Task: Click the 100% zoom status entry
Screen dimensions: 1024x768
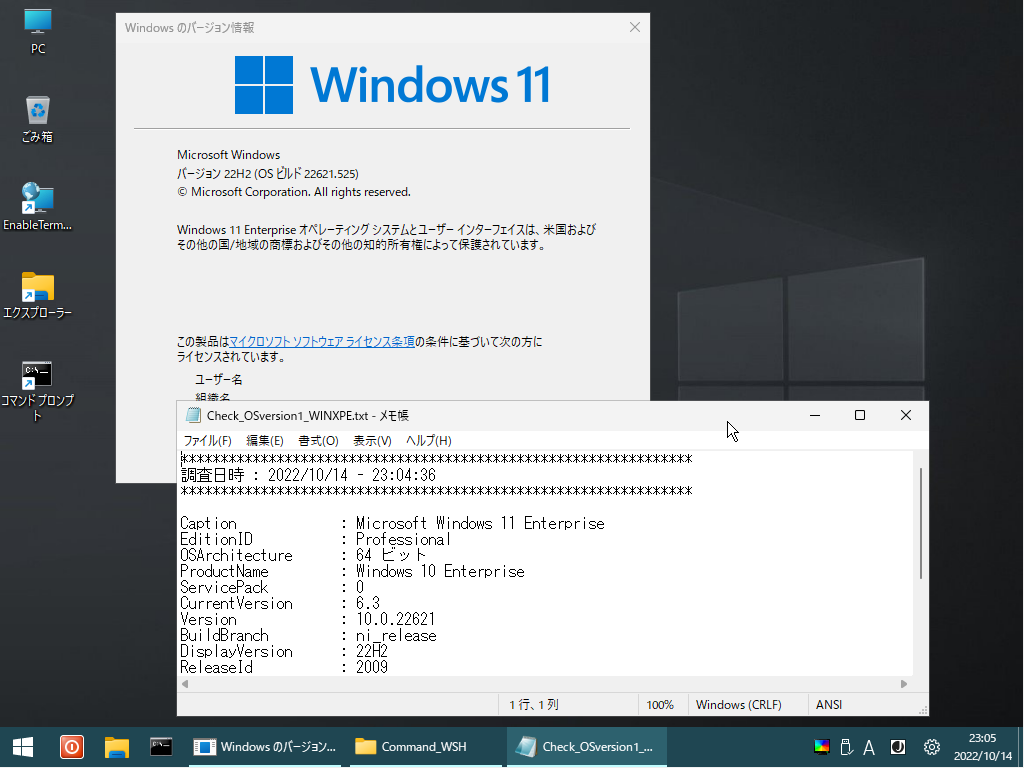Action: point(660,705)
